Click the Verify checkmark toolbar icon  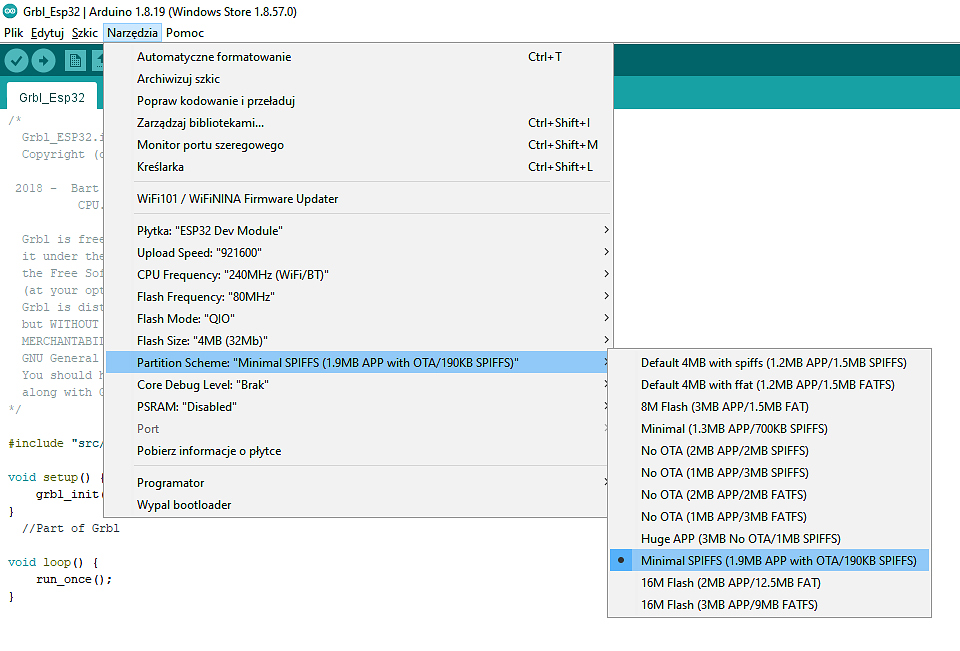[x=17, y=61]
